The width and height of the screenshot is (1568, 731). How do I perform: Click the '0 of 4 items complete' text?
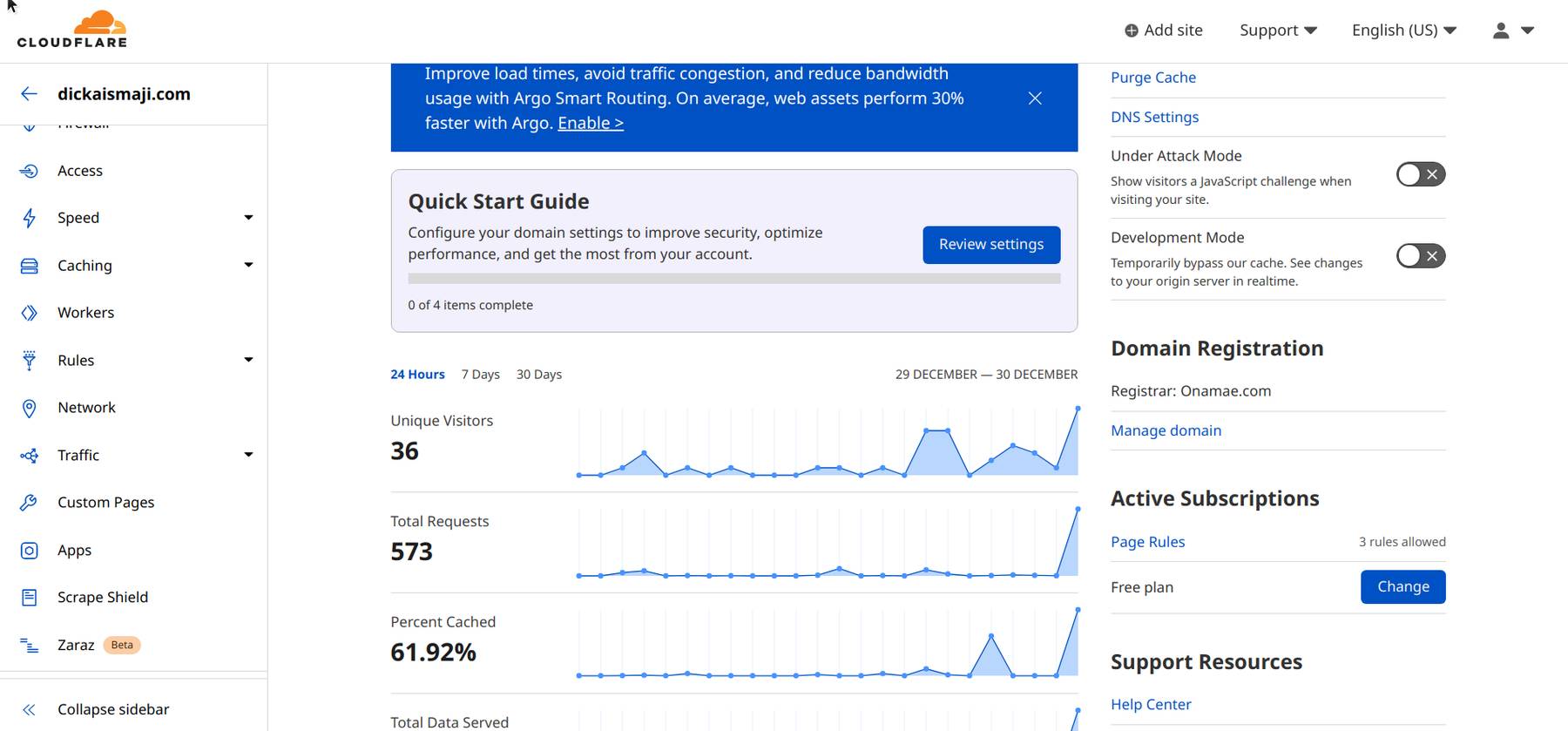470,305
